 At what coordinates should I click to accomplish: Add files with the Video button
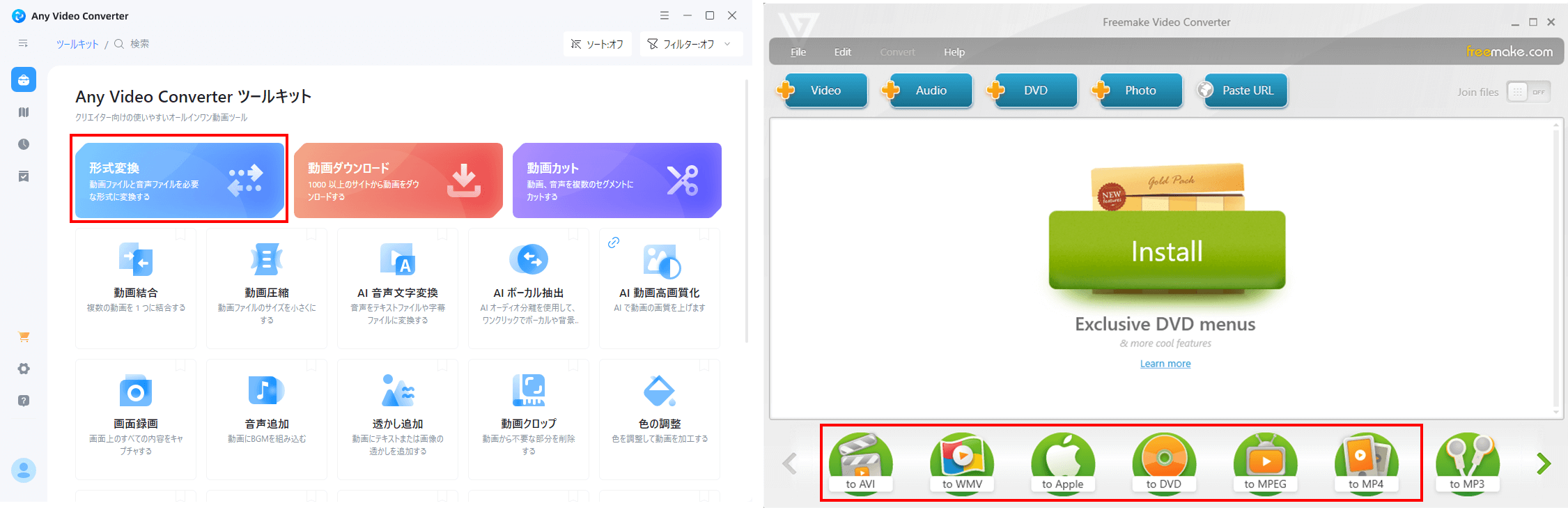click(822, 91)
